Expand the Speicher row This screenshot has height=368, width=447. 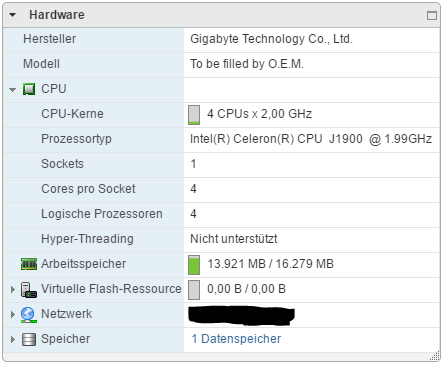tap(13, 339)
